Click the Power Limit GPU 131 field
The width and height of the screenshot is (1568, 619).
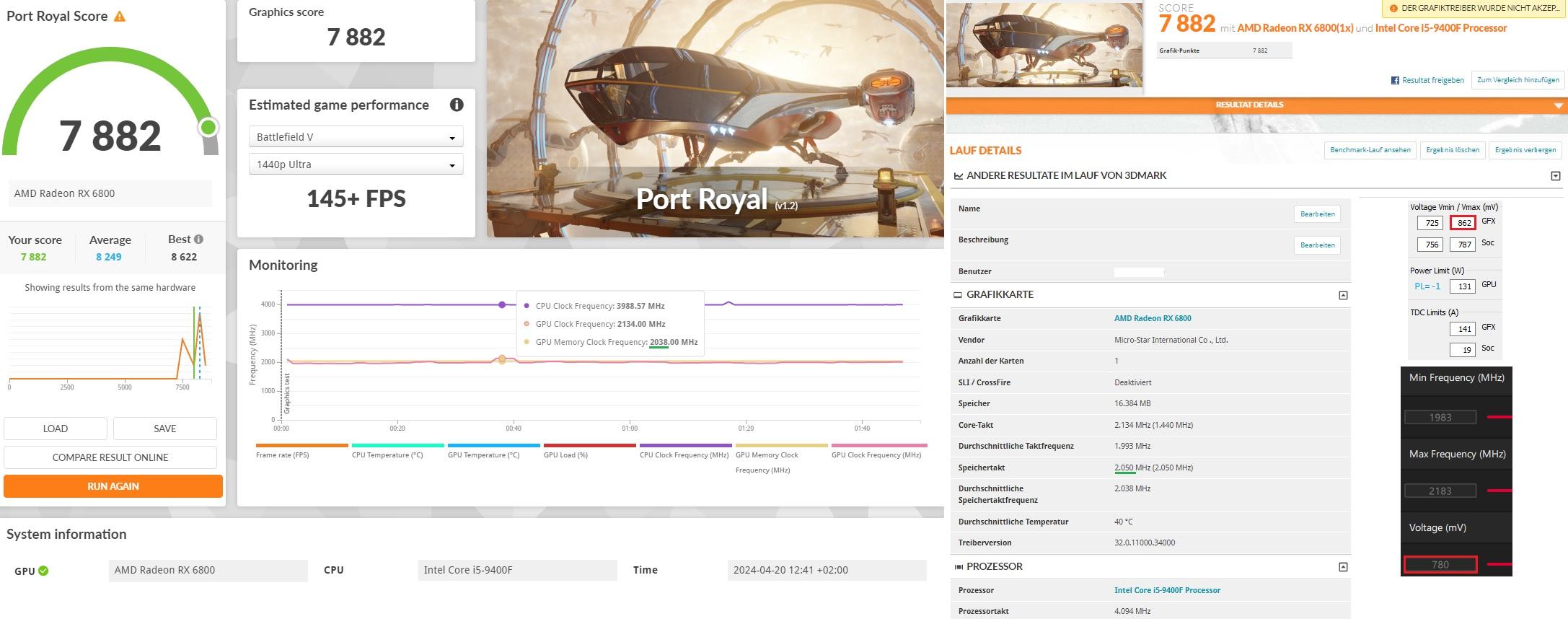[1463, 286]
